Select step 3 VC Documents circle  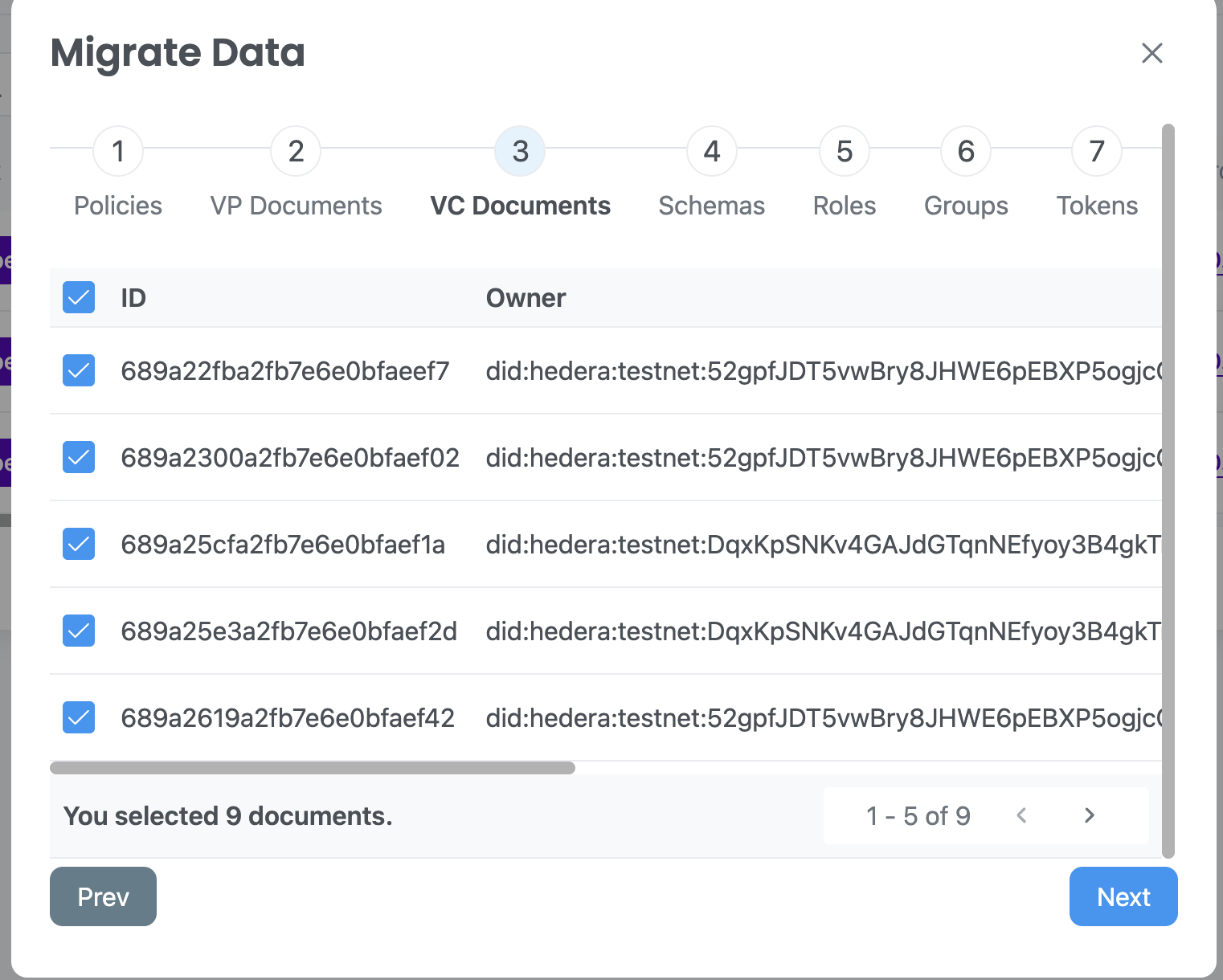520,152
